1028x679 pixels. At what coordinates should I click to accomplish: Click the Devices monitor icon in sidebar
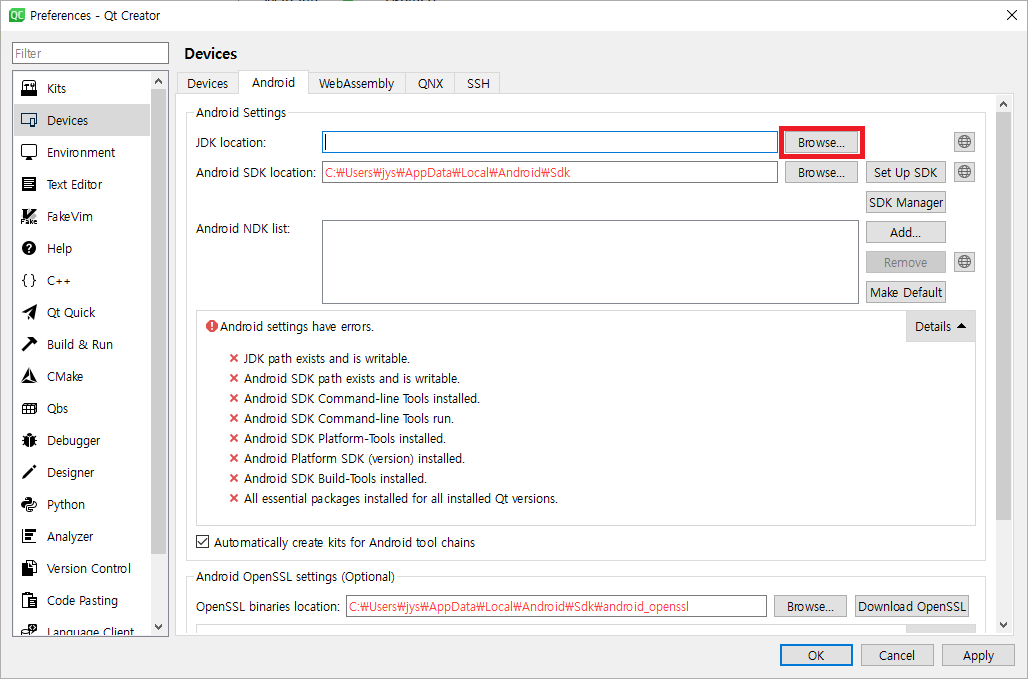29,120
